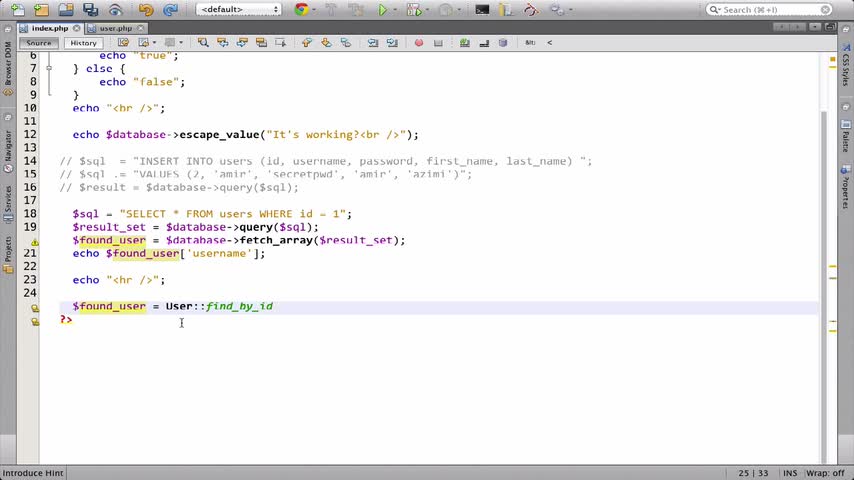Screen dimensions: 854x480
Task: Toggle bookmark on the current line
Action: tap(345, 42)
